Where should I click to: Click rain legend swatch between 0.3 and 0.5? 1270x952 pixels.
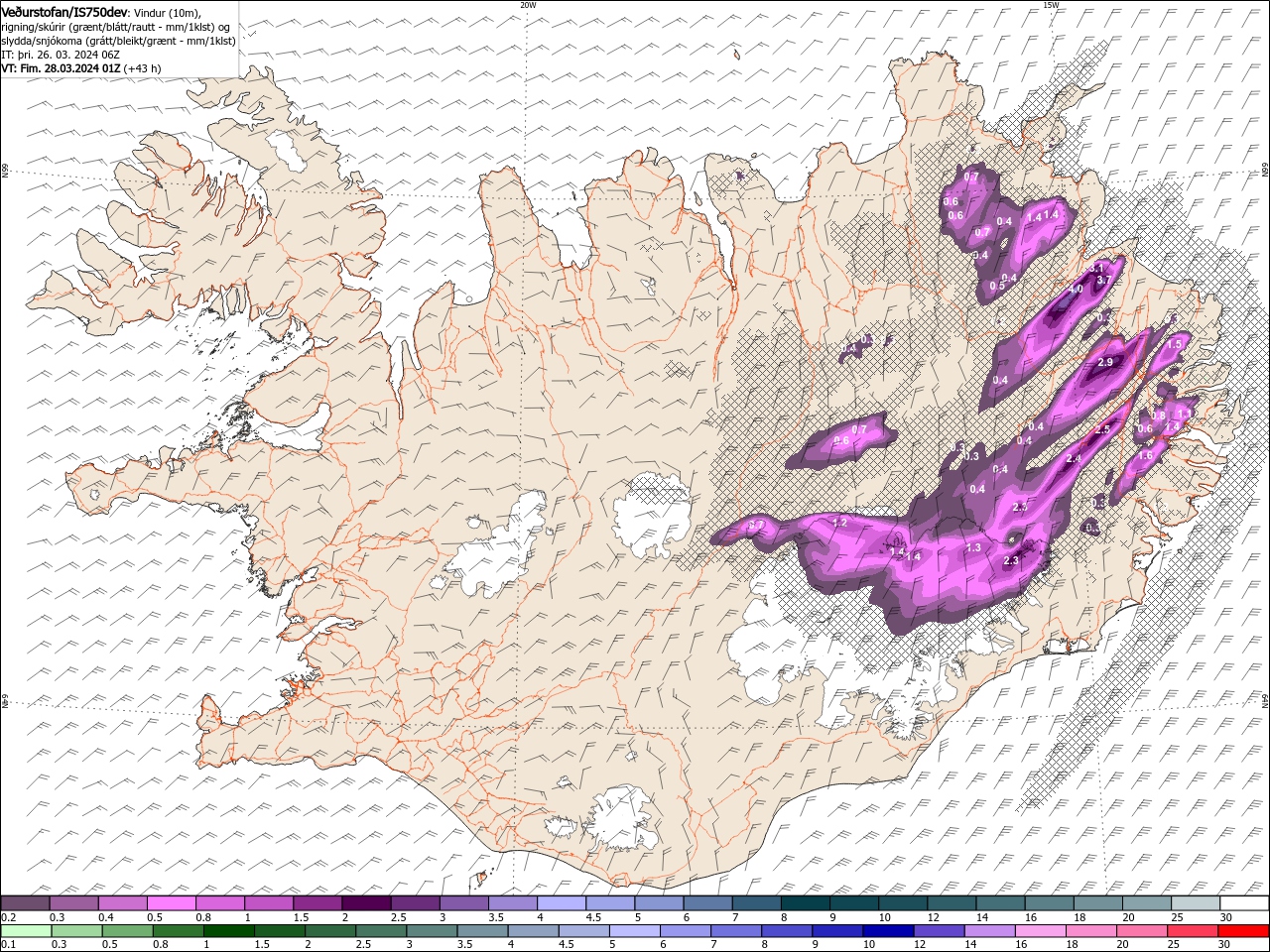click(78, 931)
